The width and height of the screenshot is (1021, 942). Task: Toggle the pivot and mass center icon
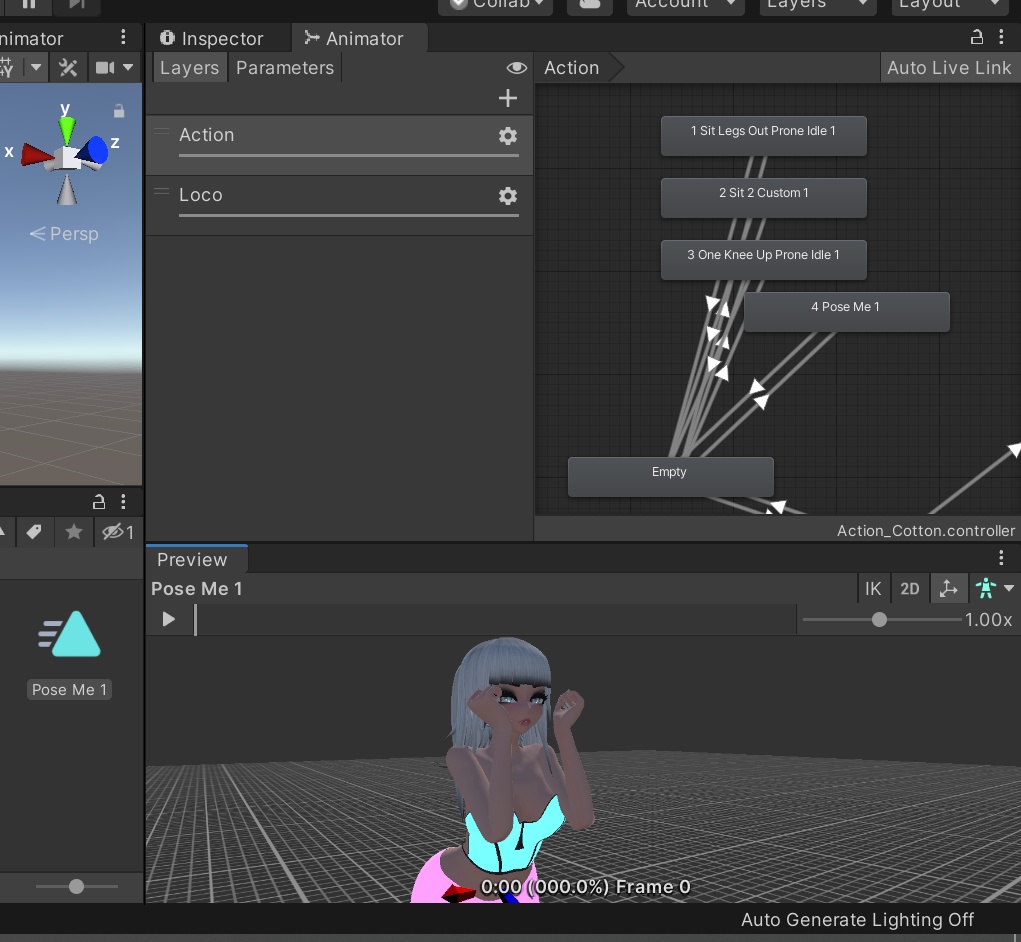pos(948,589)
